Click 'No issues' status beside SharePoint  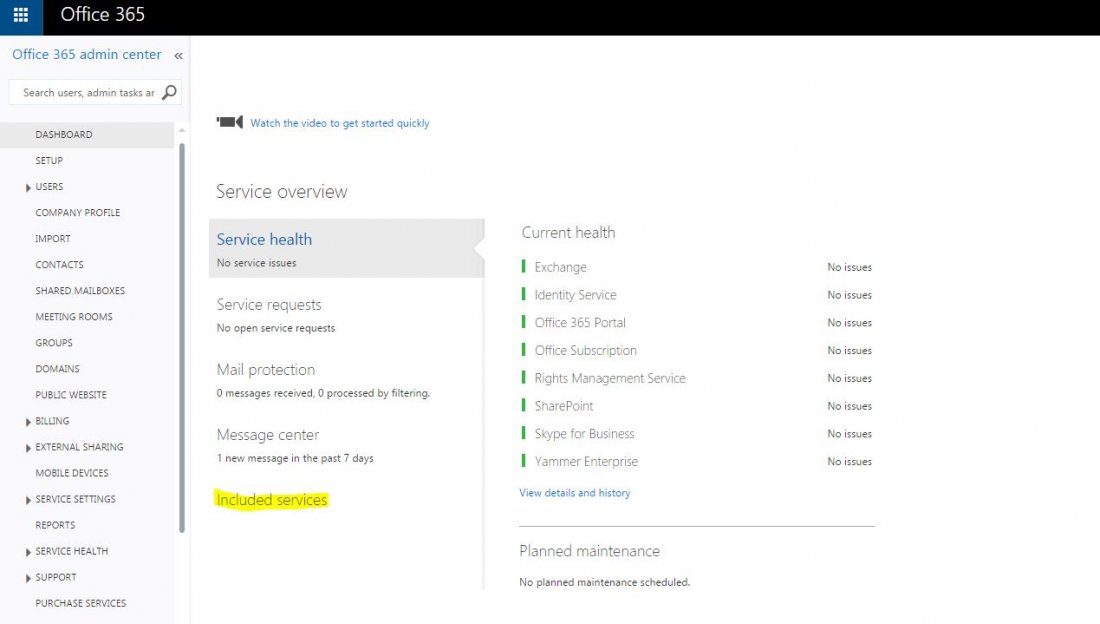[x=850, y=406]
